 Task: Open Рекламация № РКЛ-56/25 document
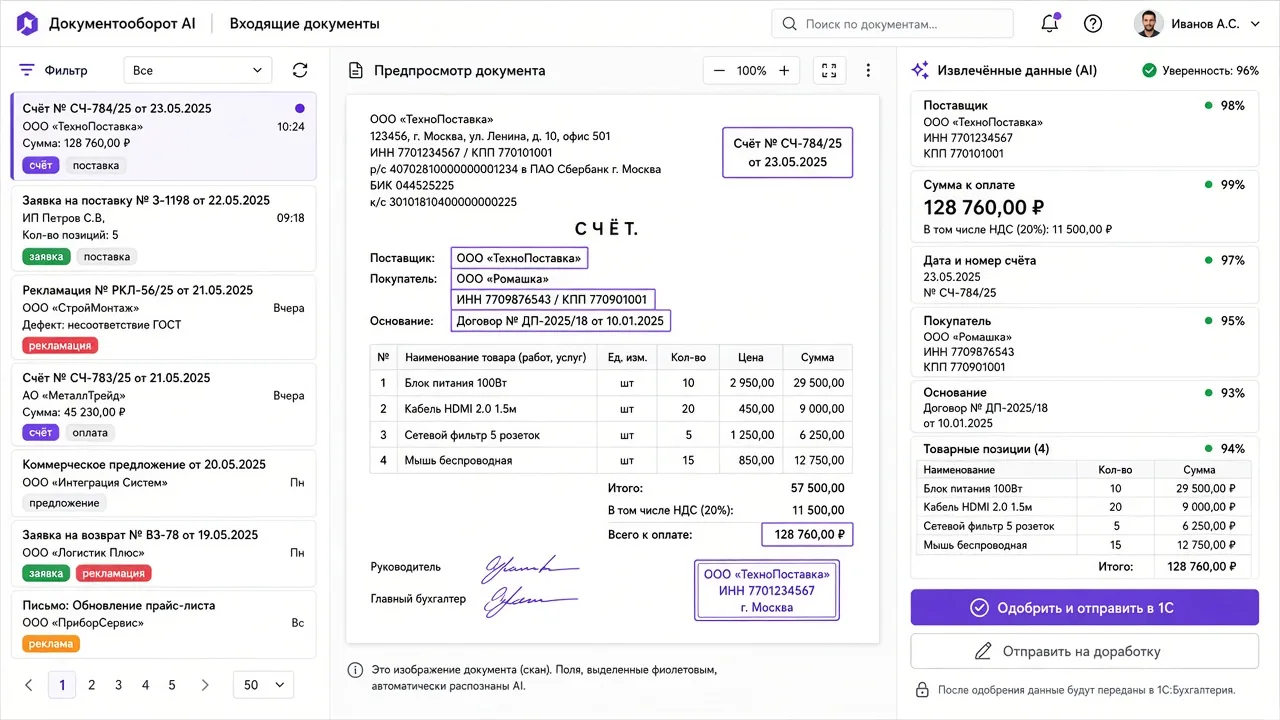(163, 317)
